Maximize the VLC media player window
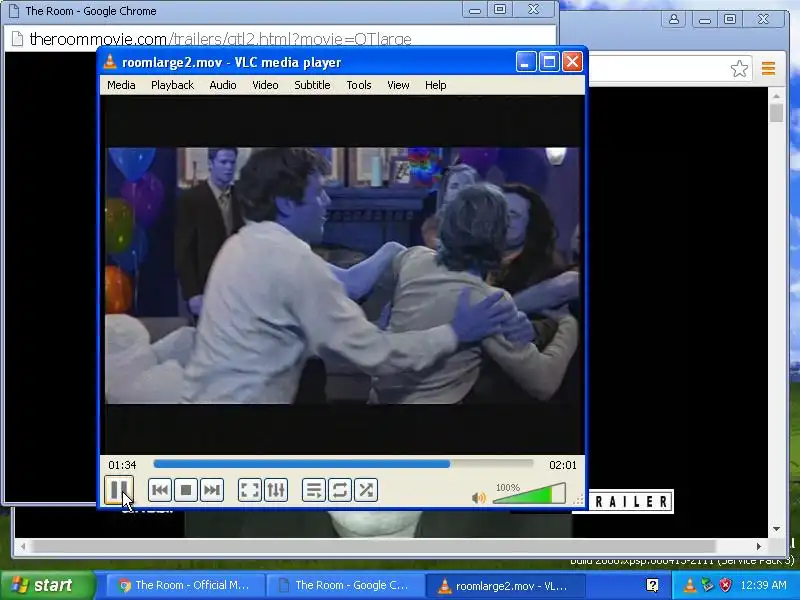The image size is (800, 600). click(549, 62)
